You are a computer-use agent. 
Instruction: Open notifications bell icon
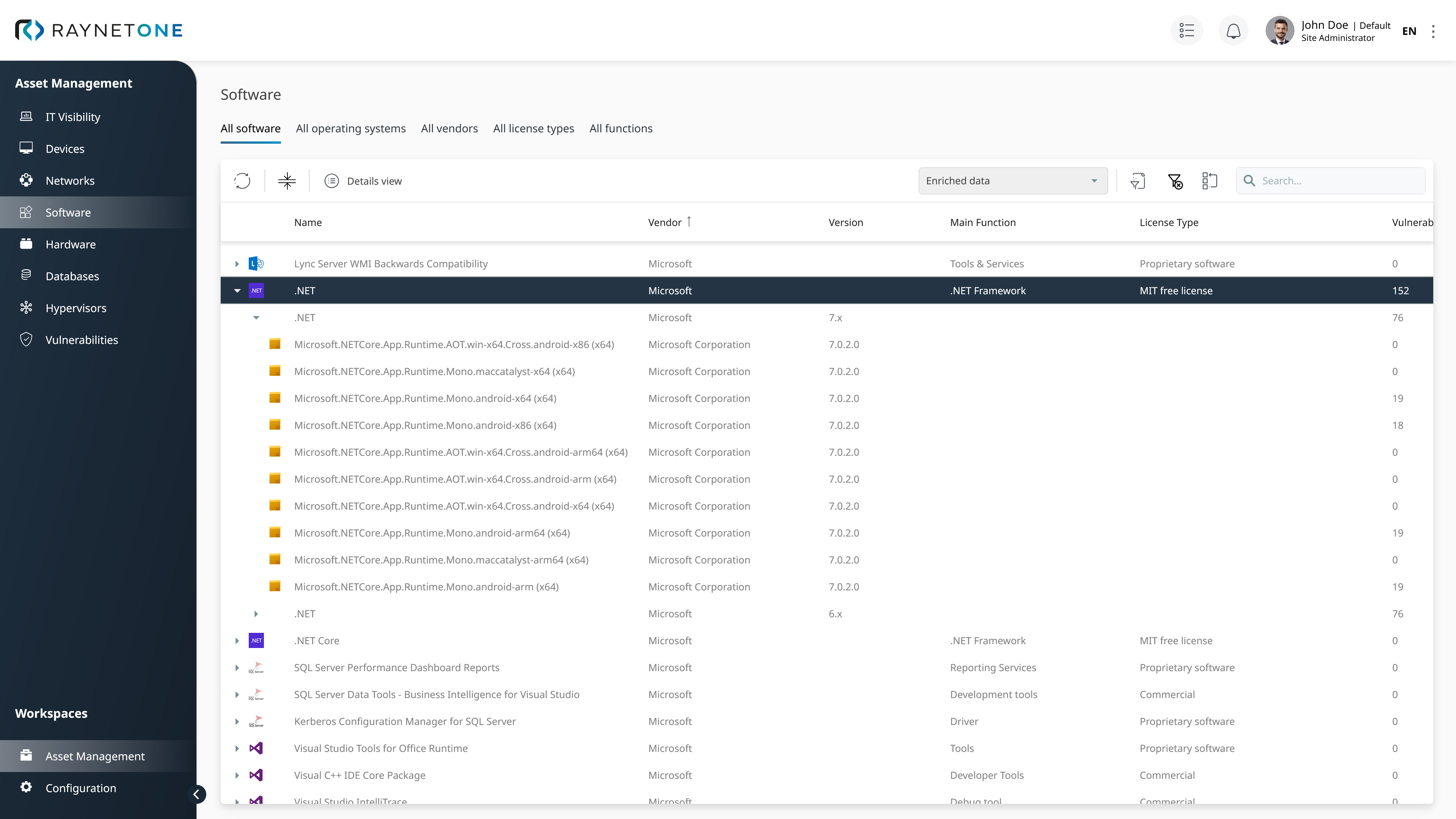[x=1233, y=30]
